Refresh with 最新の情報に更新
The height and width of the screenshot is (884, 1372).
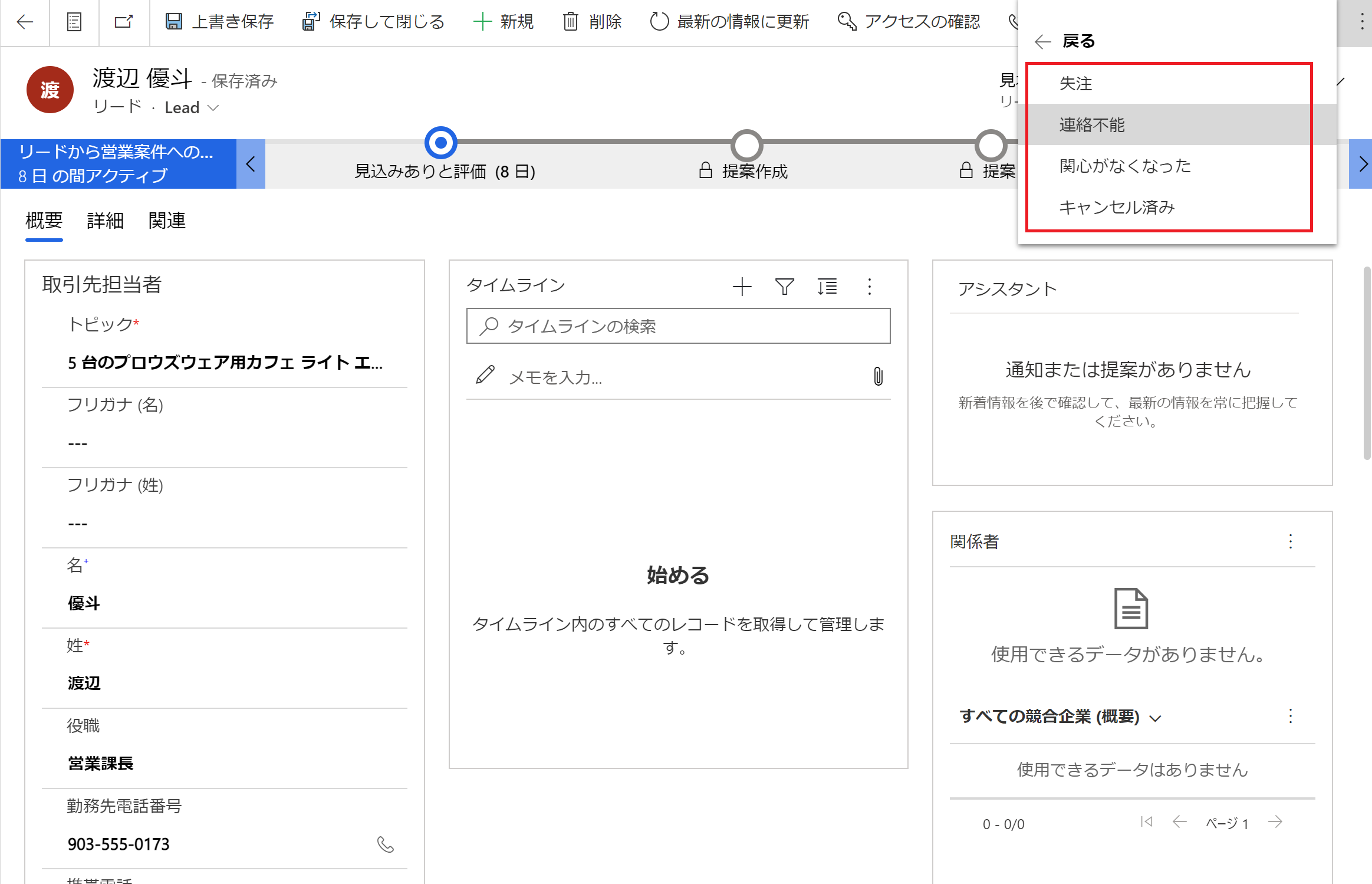[x=729, y=22]
